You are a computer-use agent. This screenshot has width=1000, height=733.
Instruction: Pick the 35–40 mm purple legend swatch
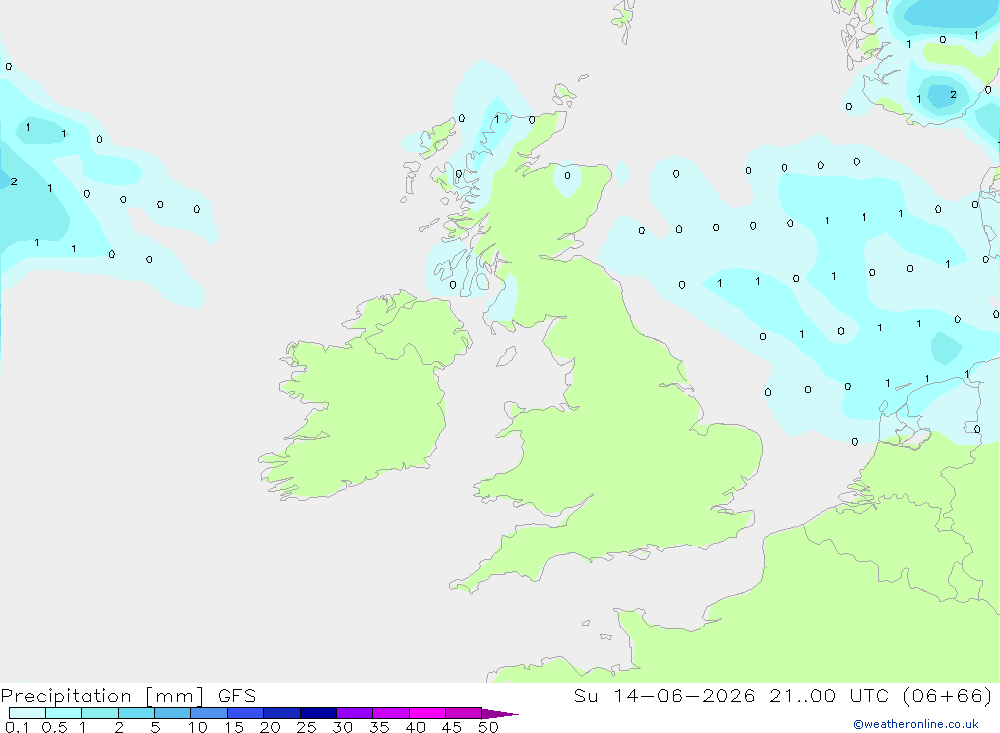tap(391, 713)
